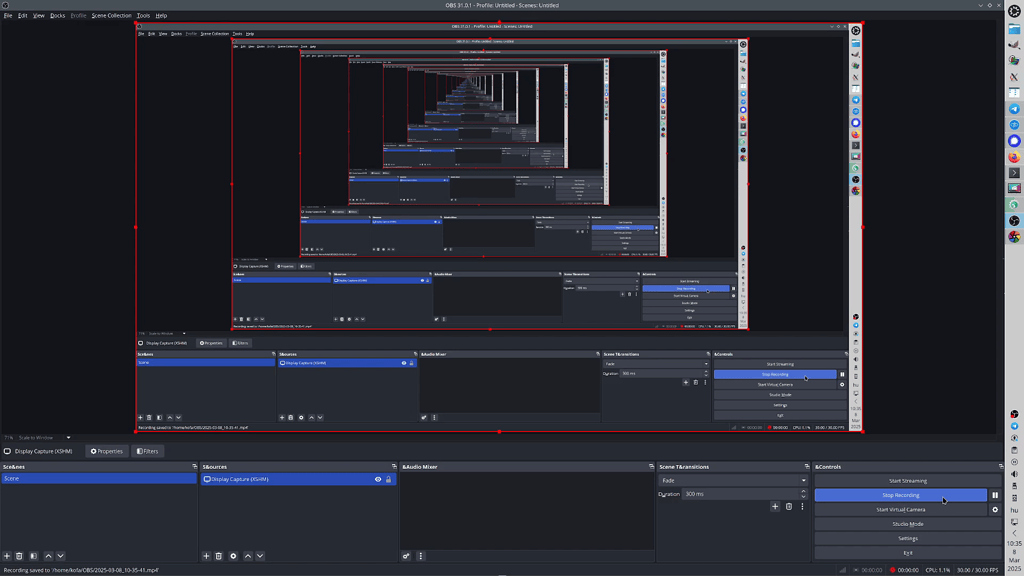Viewport: 1024px width, 576px height.
Task: Move Display Capture up with the arrow icon
Action: click(x=248, y=556)
